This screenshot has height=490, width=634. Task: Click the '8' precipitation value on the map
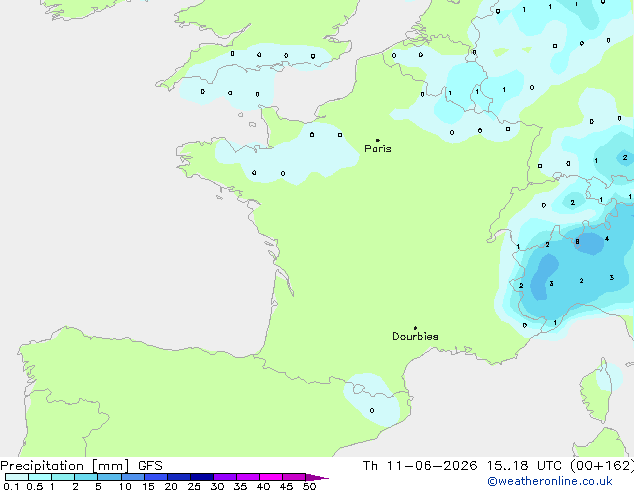pyautogui.click(x=577, y=242)
